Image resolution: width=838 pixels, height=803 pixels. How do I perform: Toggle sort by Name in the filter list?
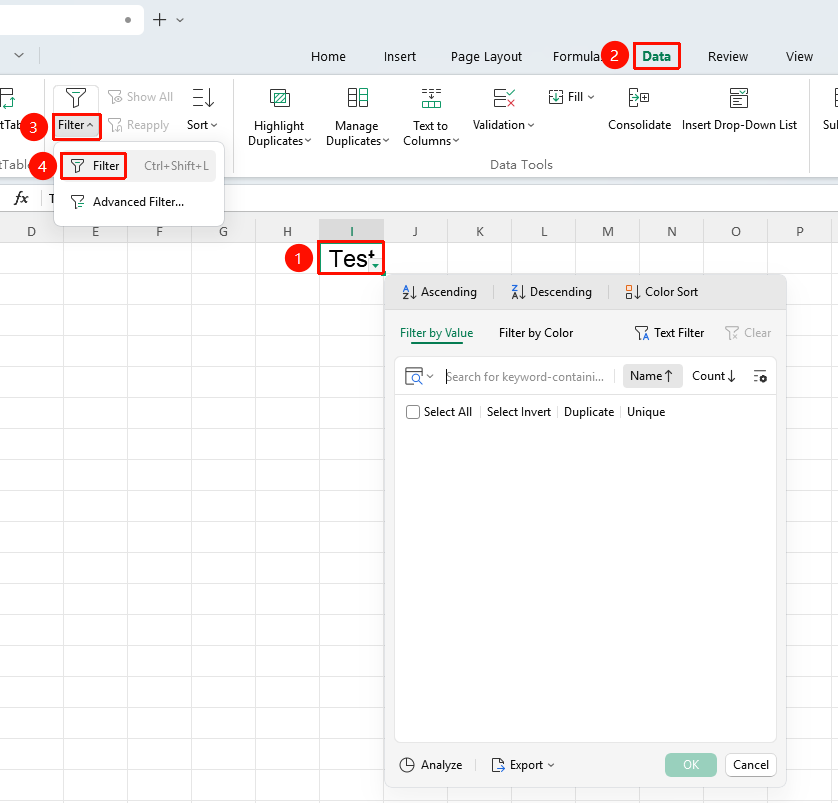[652, 376]
